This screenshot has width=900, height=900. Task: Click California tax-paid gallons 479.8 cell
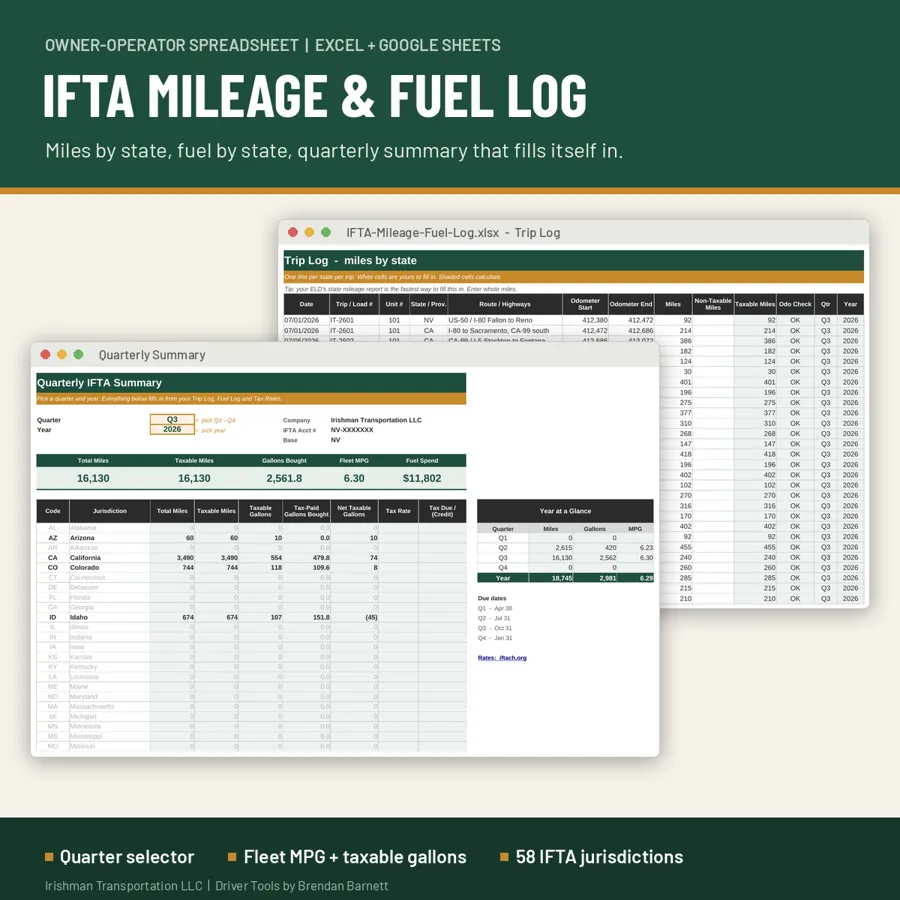click(x=307, y=558)
